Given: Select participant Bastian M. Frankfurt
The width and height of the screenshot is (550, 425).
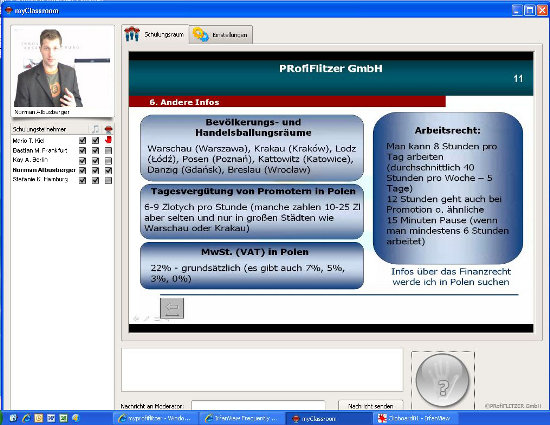Looking at the screenshot, I should 40,150.
